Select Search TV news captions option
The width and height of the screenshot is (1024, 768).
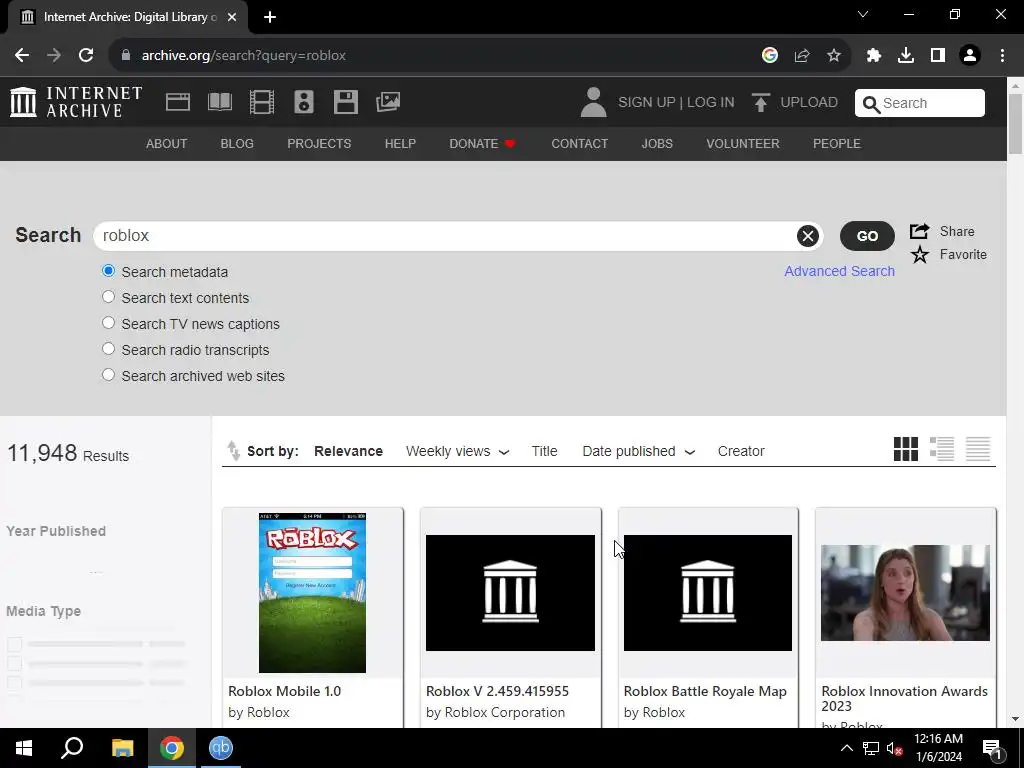(x=108, y=323)
